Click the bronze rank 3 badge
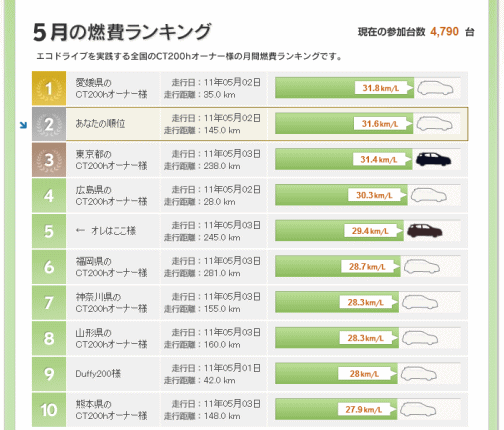 [49, 160]
